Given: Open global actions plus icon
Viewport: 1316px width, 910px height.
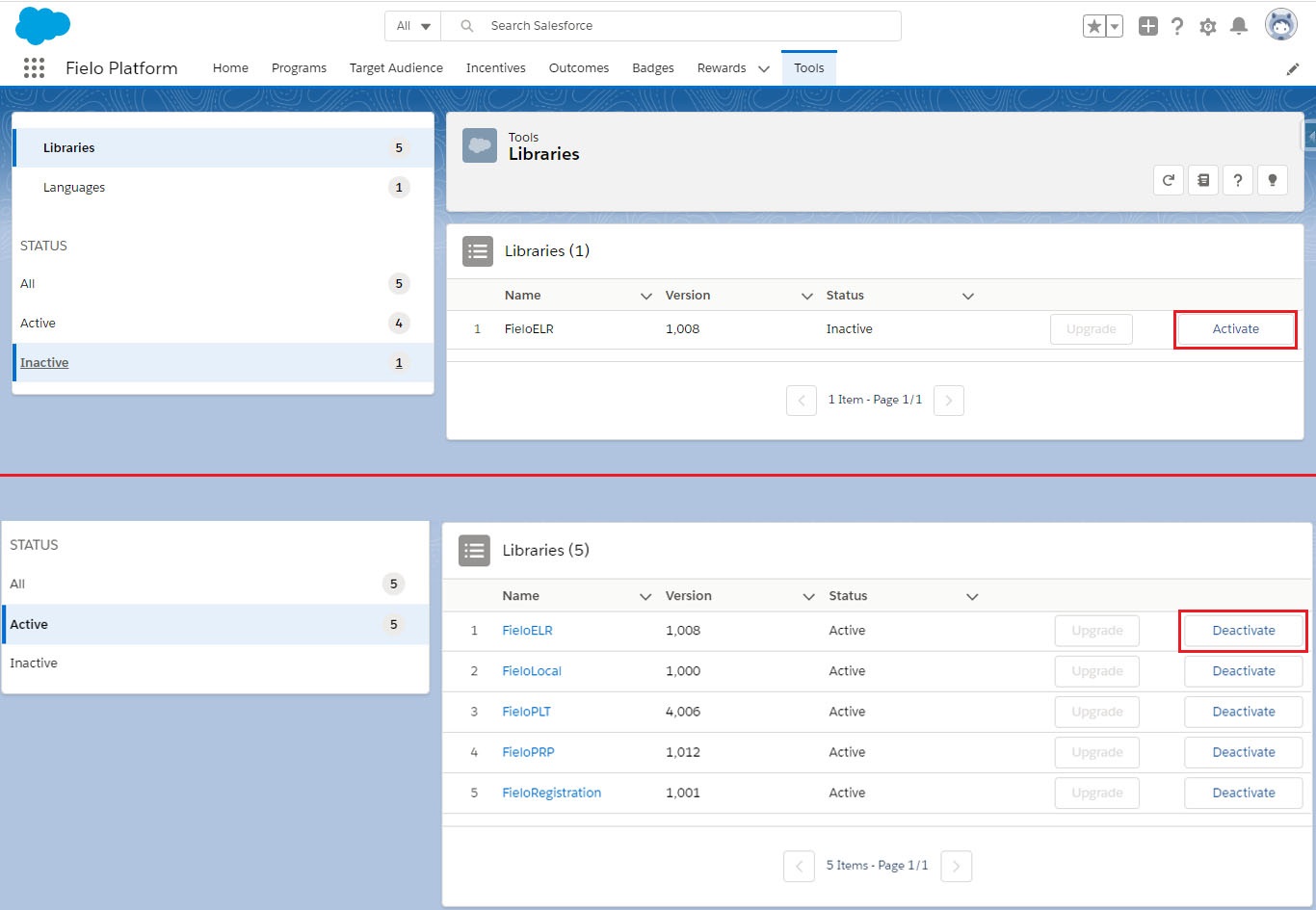Looking at the screenshot, I should [1147, 26].
